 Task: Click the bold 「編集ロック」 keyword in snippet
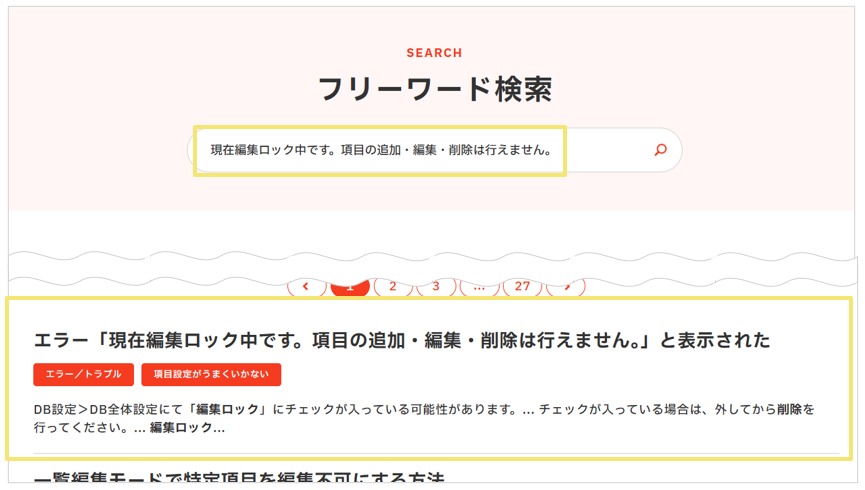click(228, 409)
